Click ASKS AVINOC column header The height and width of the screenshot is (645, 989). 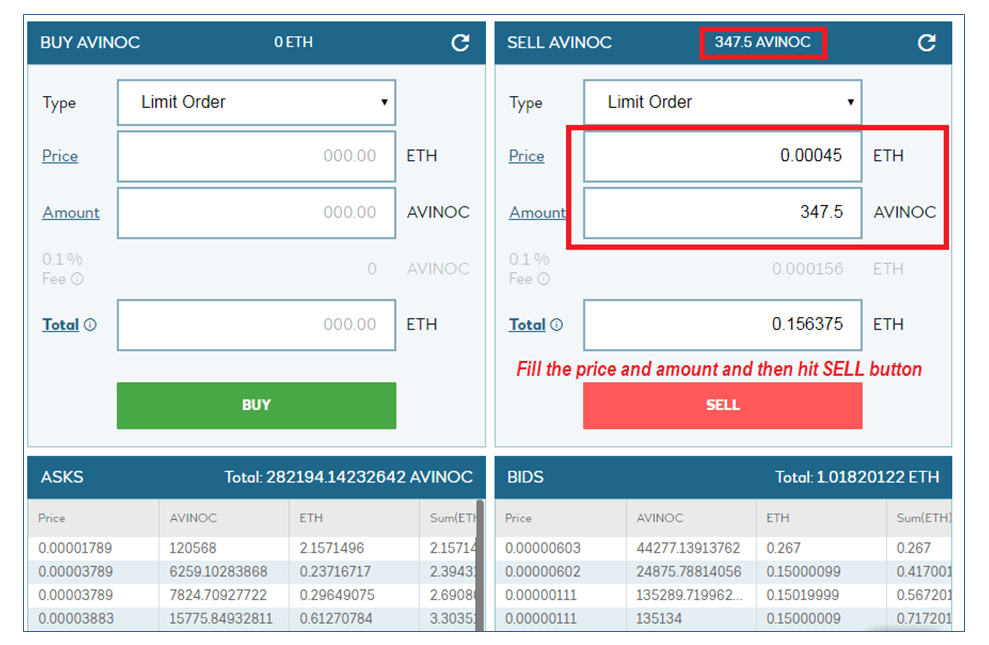(193, 518)
